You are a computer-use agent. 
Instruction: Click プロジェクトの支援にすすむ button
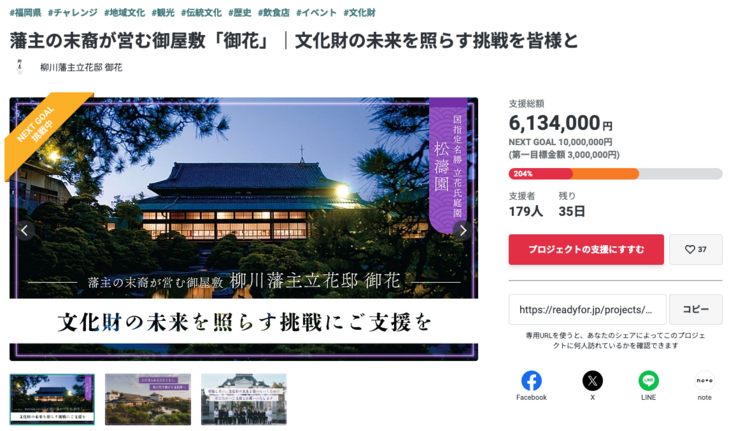point(586,249)
